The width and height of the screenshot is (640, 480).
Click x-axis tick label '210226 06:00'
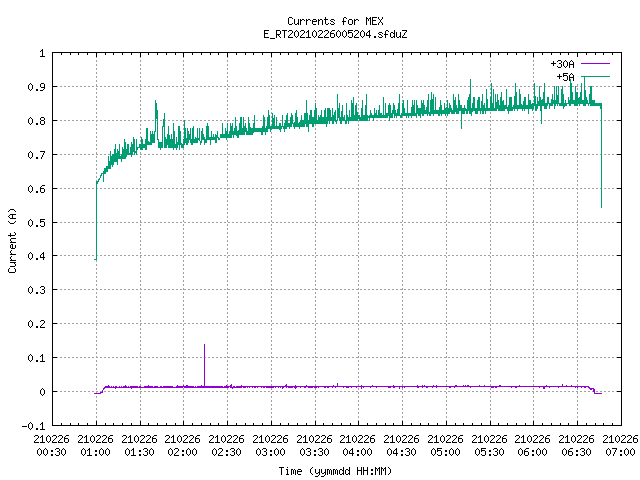point(533,446)
